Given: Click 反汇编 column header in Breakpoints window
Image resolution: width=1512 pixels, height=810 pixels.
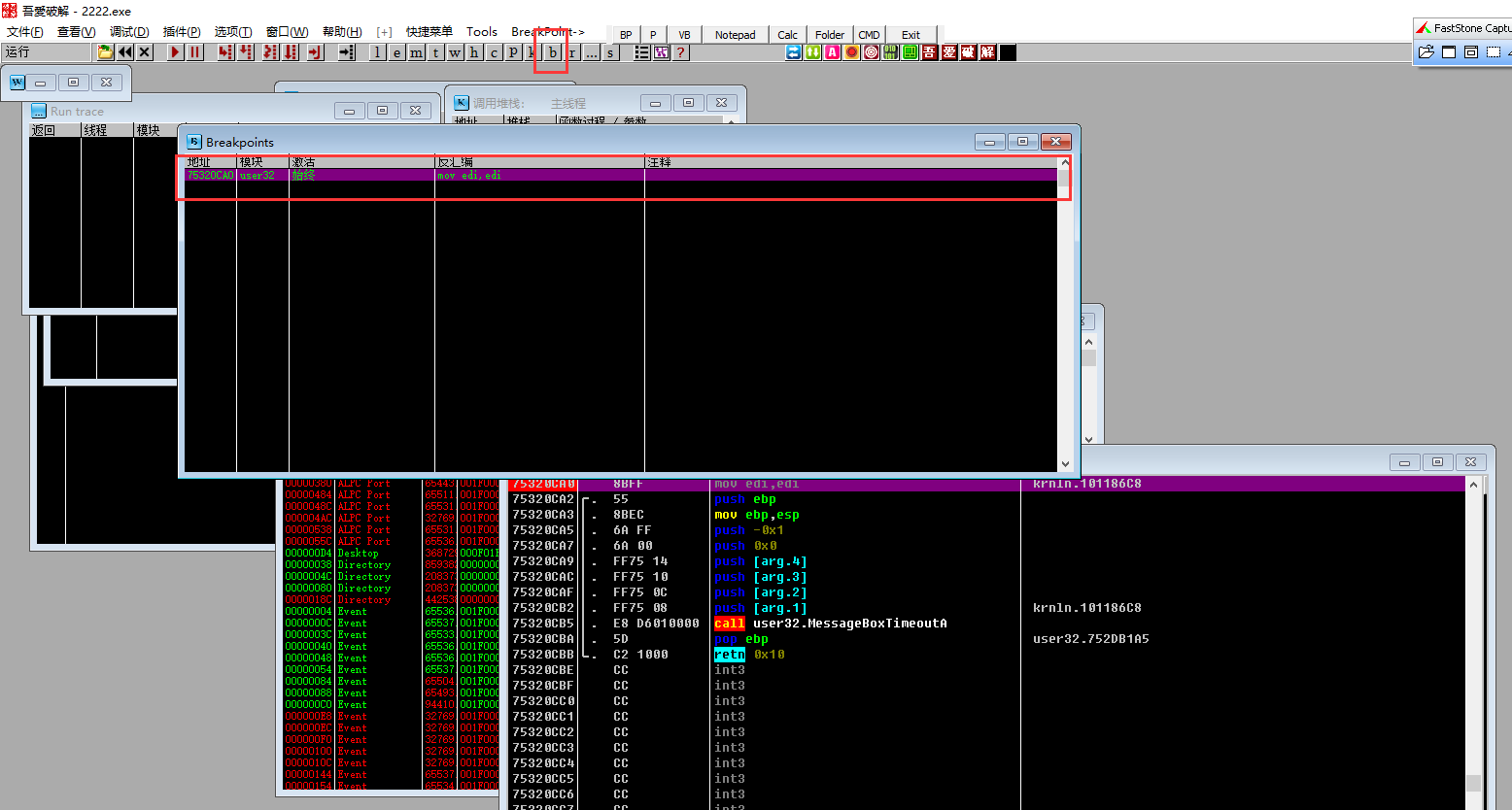Looking at the screenshot, I should pyautogui.click(x=539, y=162).
